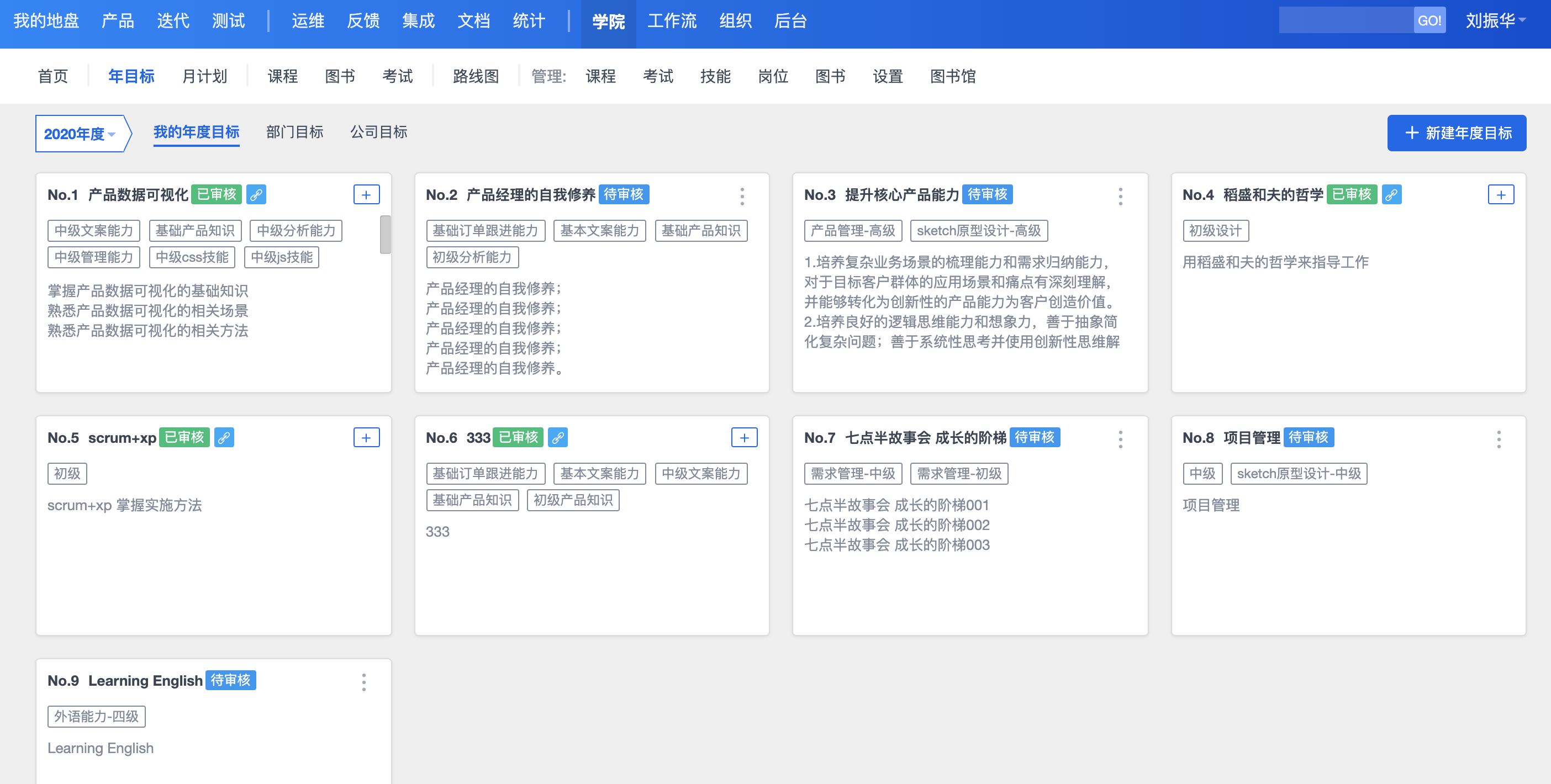Click the 中级文案能力 tag on No.1 card
This screenshot has width=1551, height=784.
pos(94,230)
